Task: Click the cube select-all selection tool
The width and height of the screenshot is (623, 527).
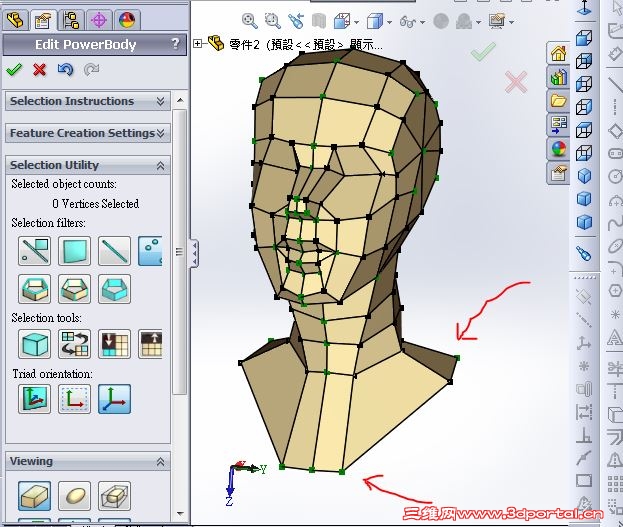Action: coord(35,344)
